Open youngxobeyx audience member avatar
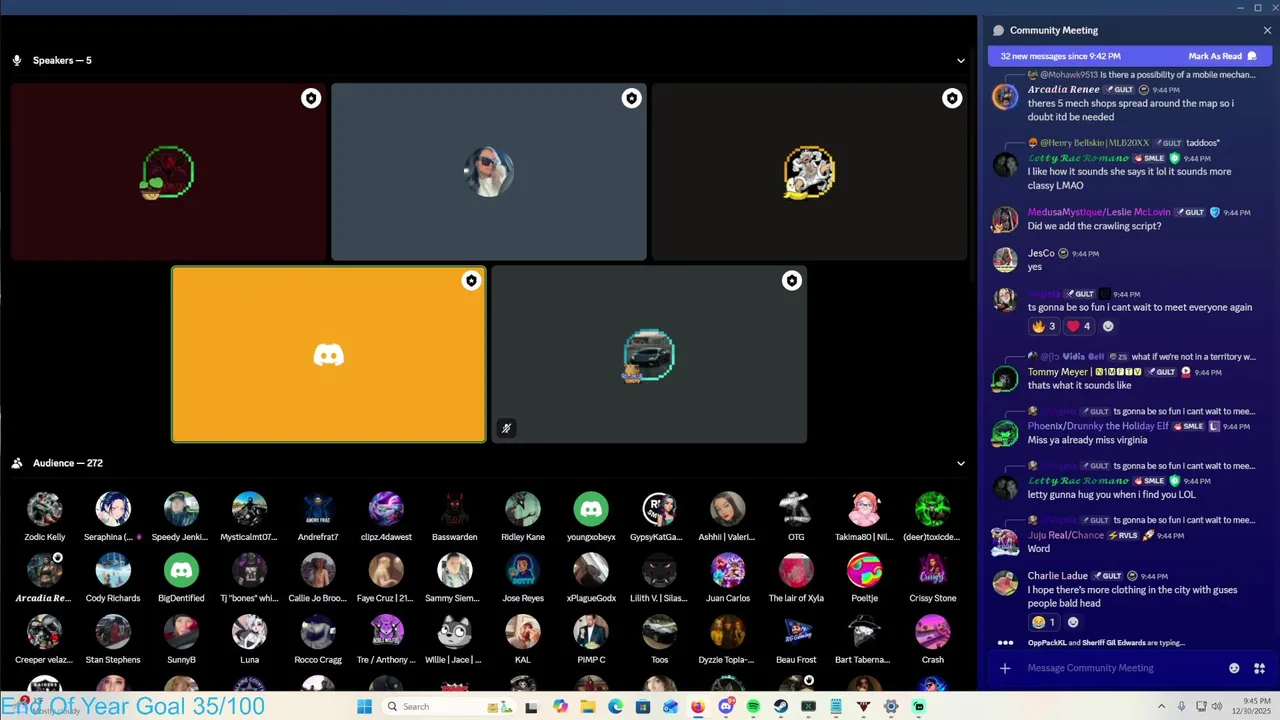 coord(591,509)
